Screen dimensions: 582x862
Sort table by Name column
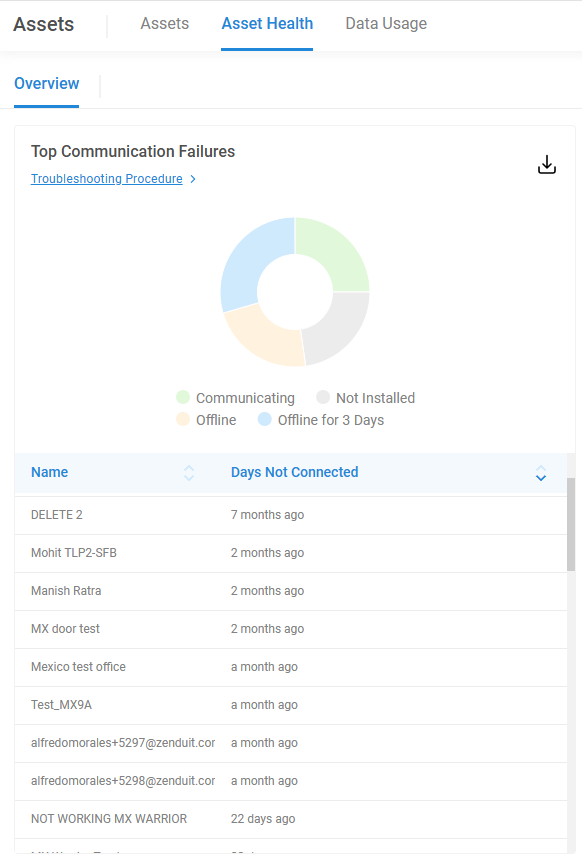coord(189,473)
